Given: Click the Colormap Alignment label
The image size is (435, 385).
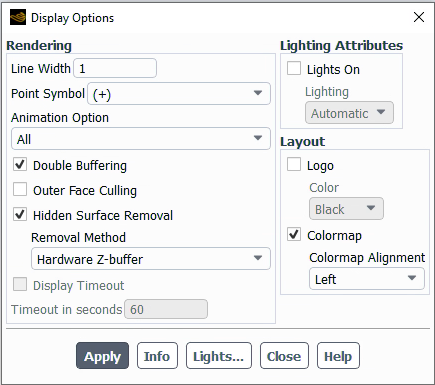Looking at the screenshot, I should [x=367, y=258].
